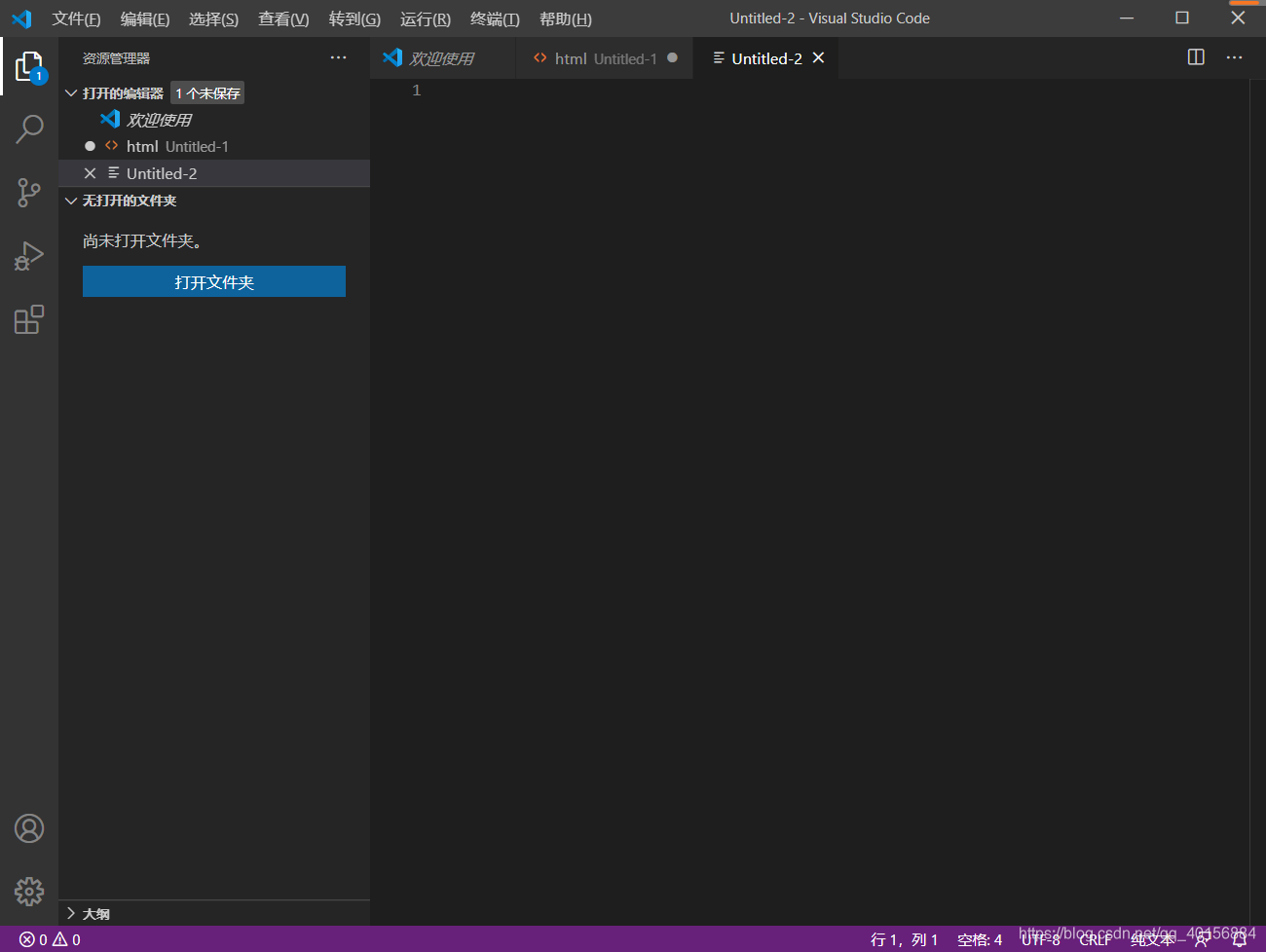The image size is (1266, 952).
Task: Open the 选择(S) menu
Action: [x=213, y=18]
